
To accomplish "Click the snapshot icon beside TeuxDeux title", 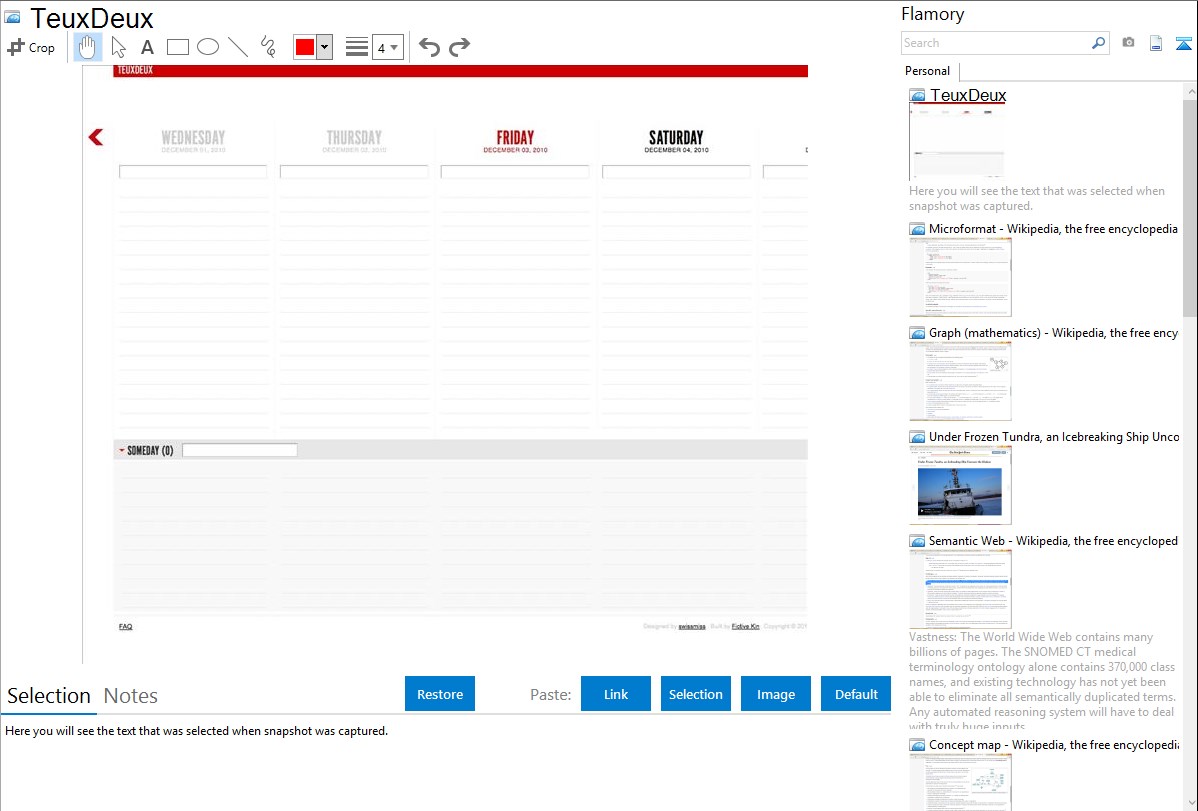I will pyautogui.click(x=12, y=17).
